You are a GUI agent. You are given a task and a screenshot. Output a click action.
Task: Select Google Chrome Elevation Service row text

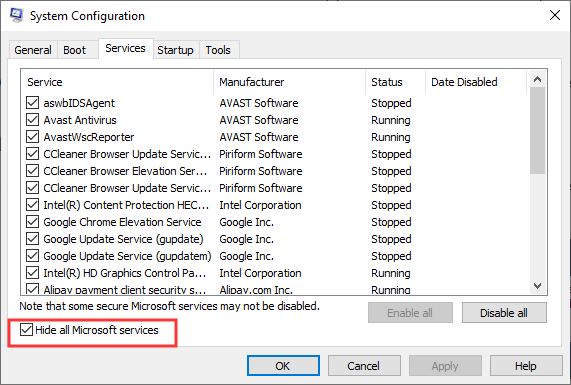click(122, 222)
